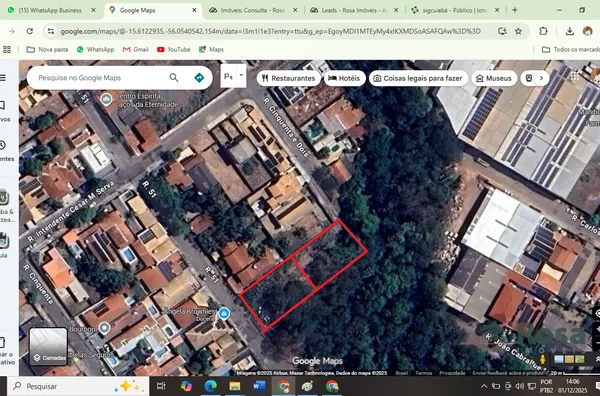Screen dimensions: 600x396
Task: Open the Chrome profile avatar
Action: (x=587, y=31)
